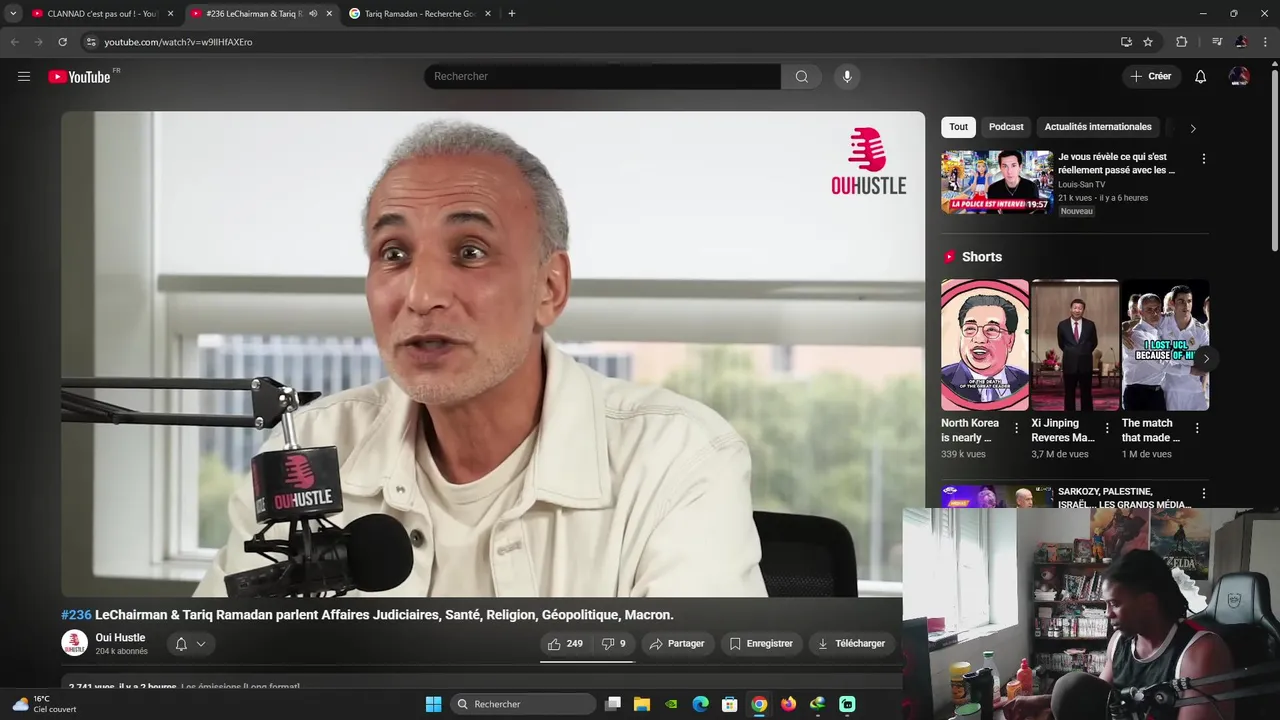The image size is (1280, 720).
Task: Click the address bar URL
Action: (x=178, y=42)
